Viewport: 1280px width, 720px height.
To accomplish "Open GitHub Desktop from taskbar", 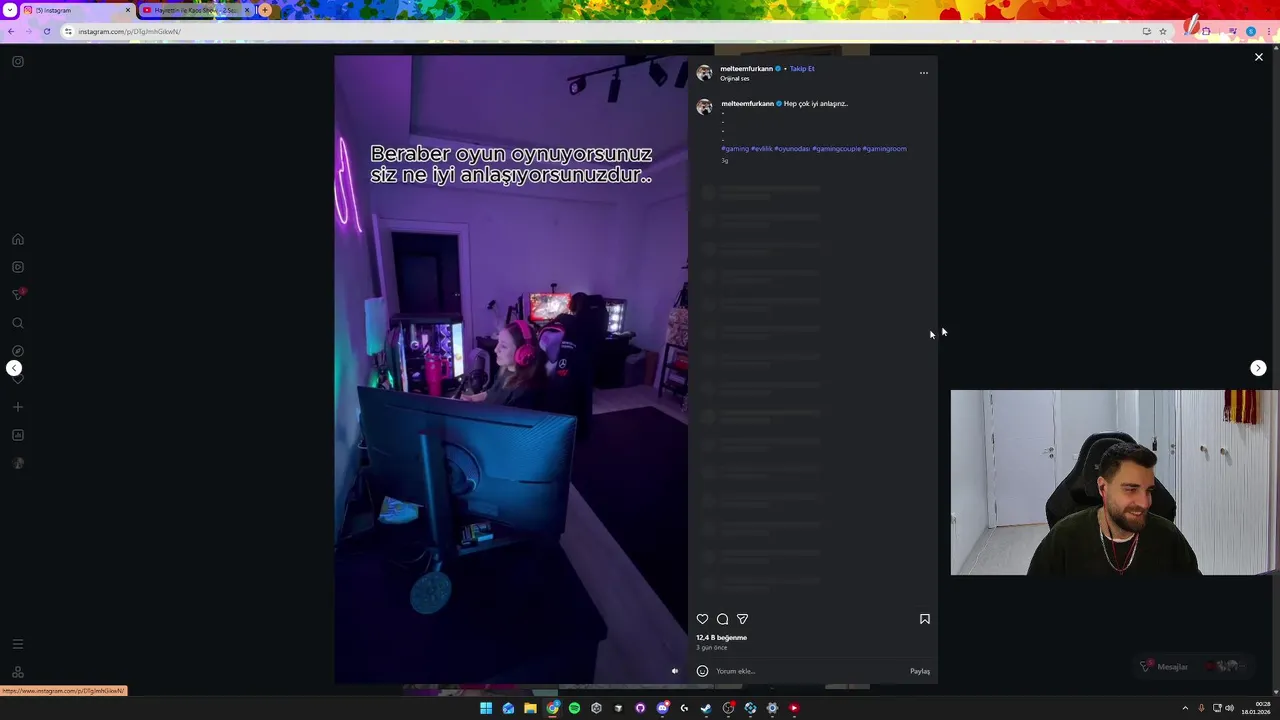I will coord(640,708).
